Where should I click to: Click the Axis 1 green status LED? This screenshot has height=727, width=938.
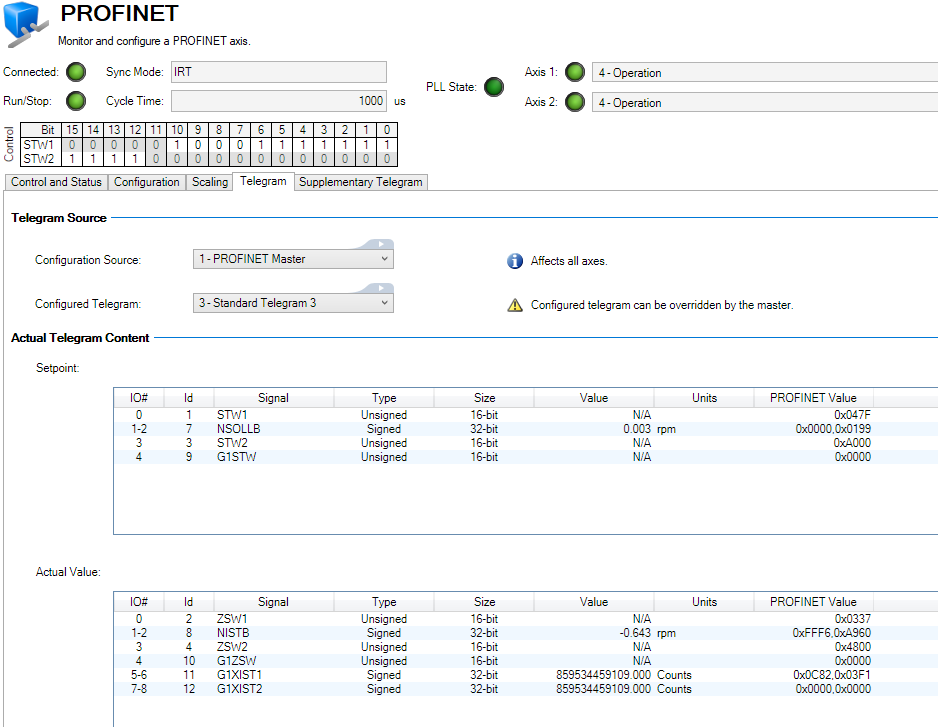575,72
